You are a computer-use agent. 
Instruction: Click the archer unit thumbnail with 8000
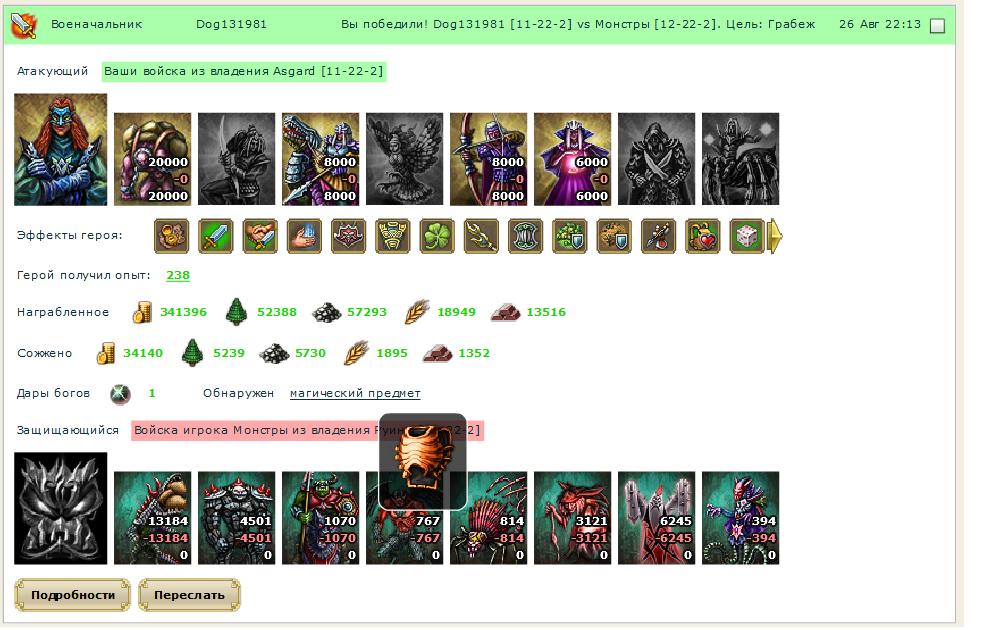(489, 159)
